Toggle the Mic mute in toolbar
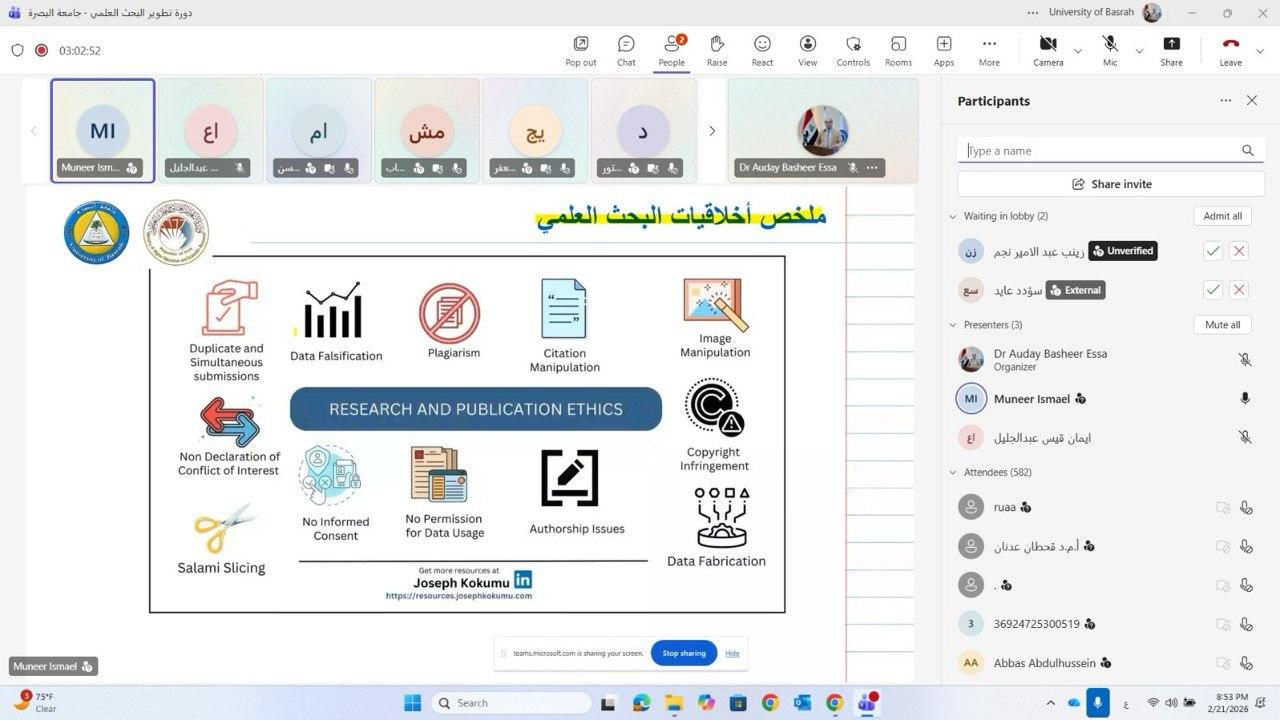The height and width of the screenshot is (720, 1280). 1110,50
